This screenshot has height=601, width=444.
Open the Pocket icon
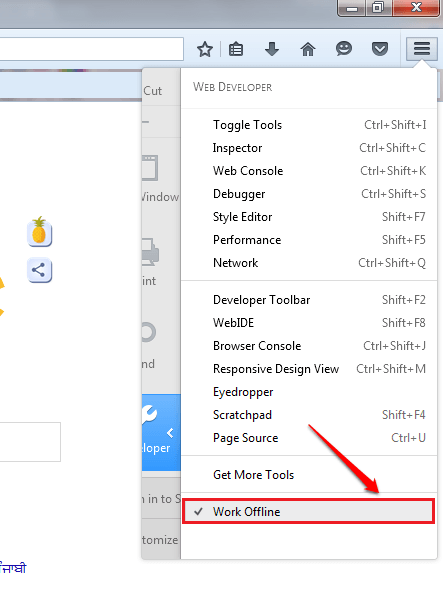pyautogui.click(x=380, y=49)
